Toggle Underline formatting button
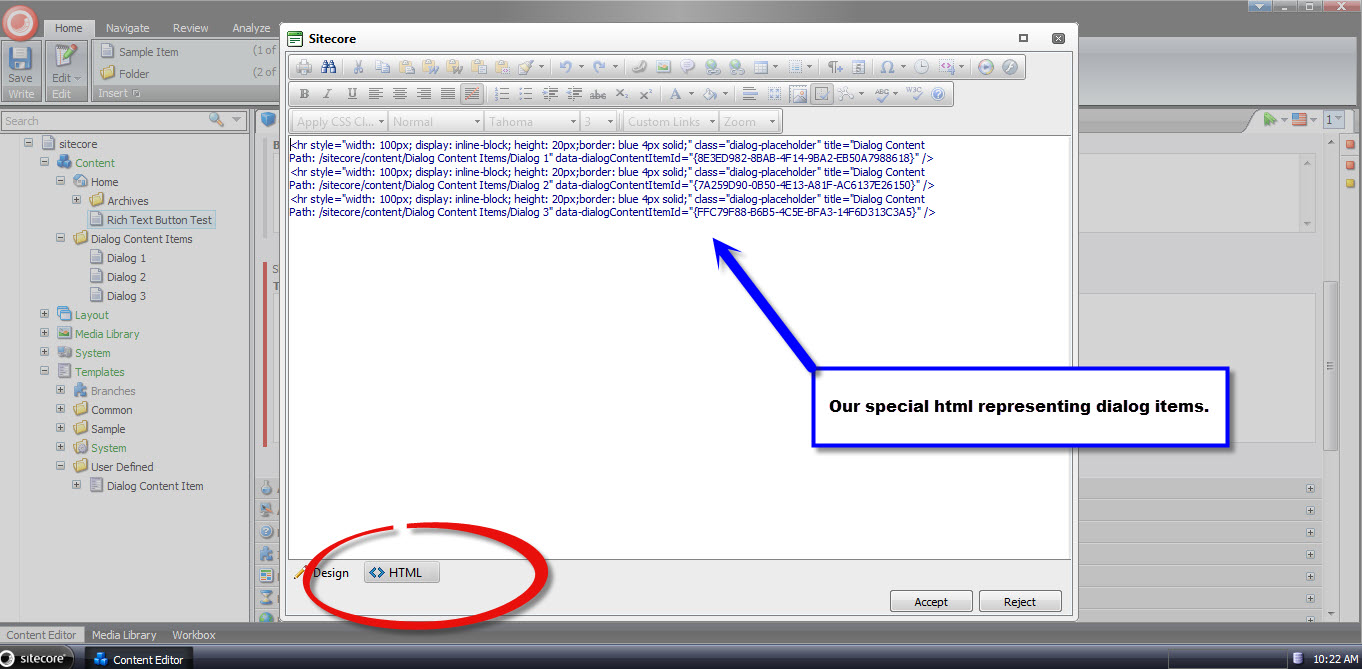The width and height of the screenshot is (1362, 669). (352, 94)
